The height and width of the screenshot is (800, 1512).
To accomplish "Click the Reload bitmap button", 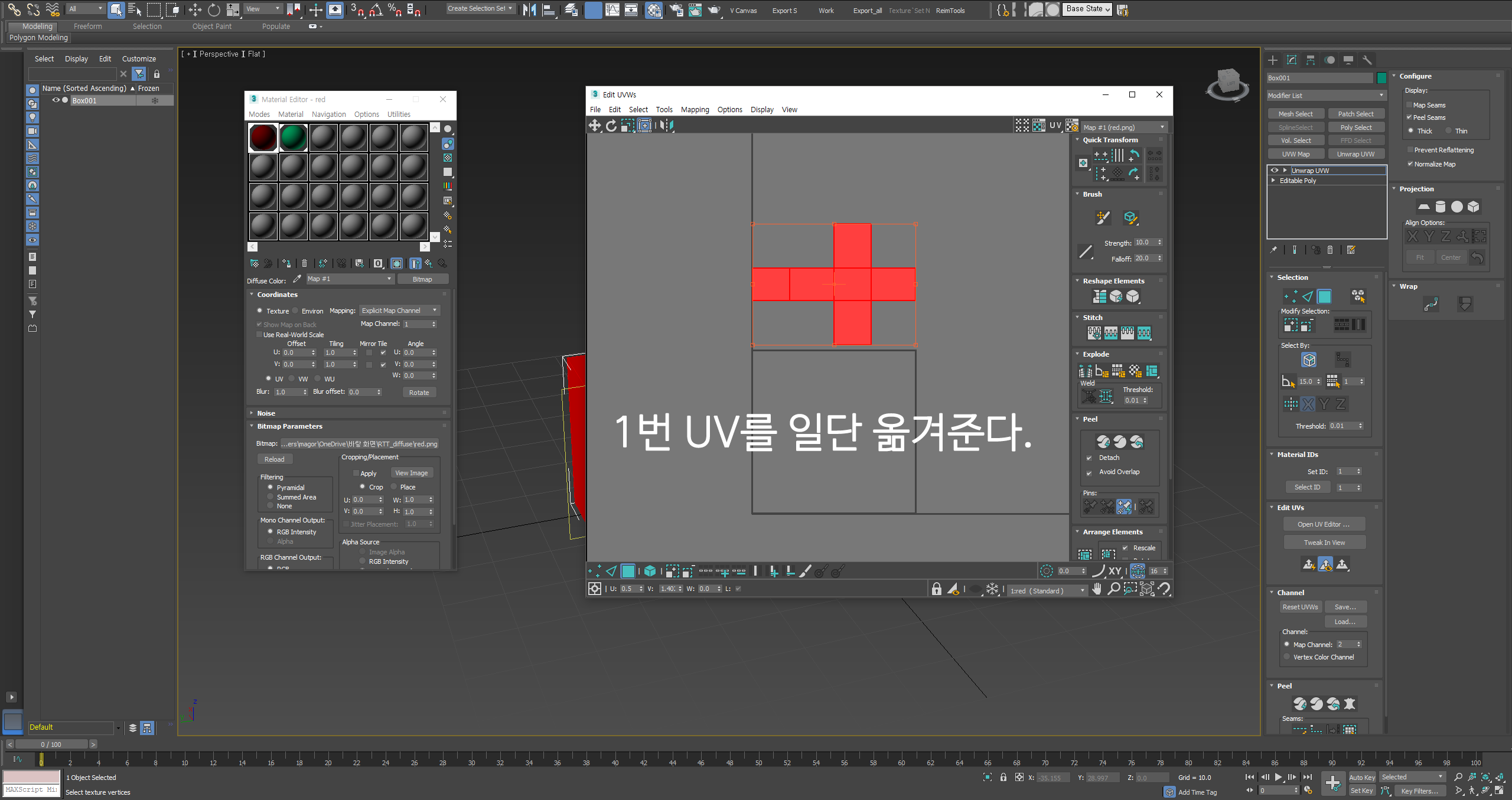I will coord(274,459).
